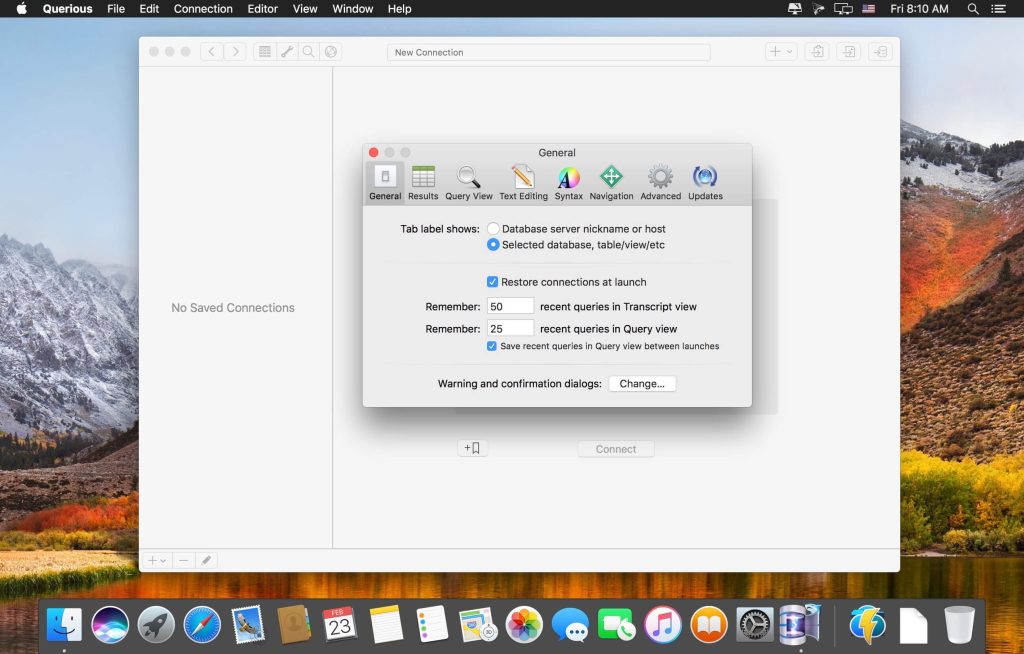Select Selected database, table/view/etc option
Screen dimensions: 1024x654
click(494, 245)
